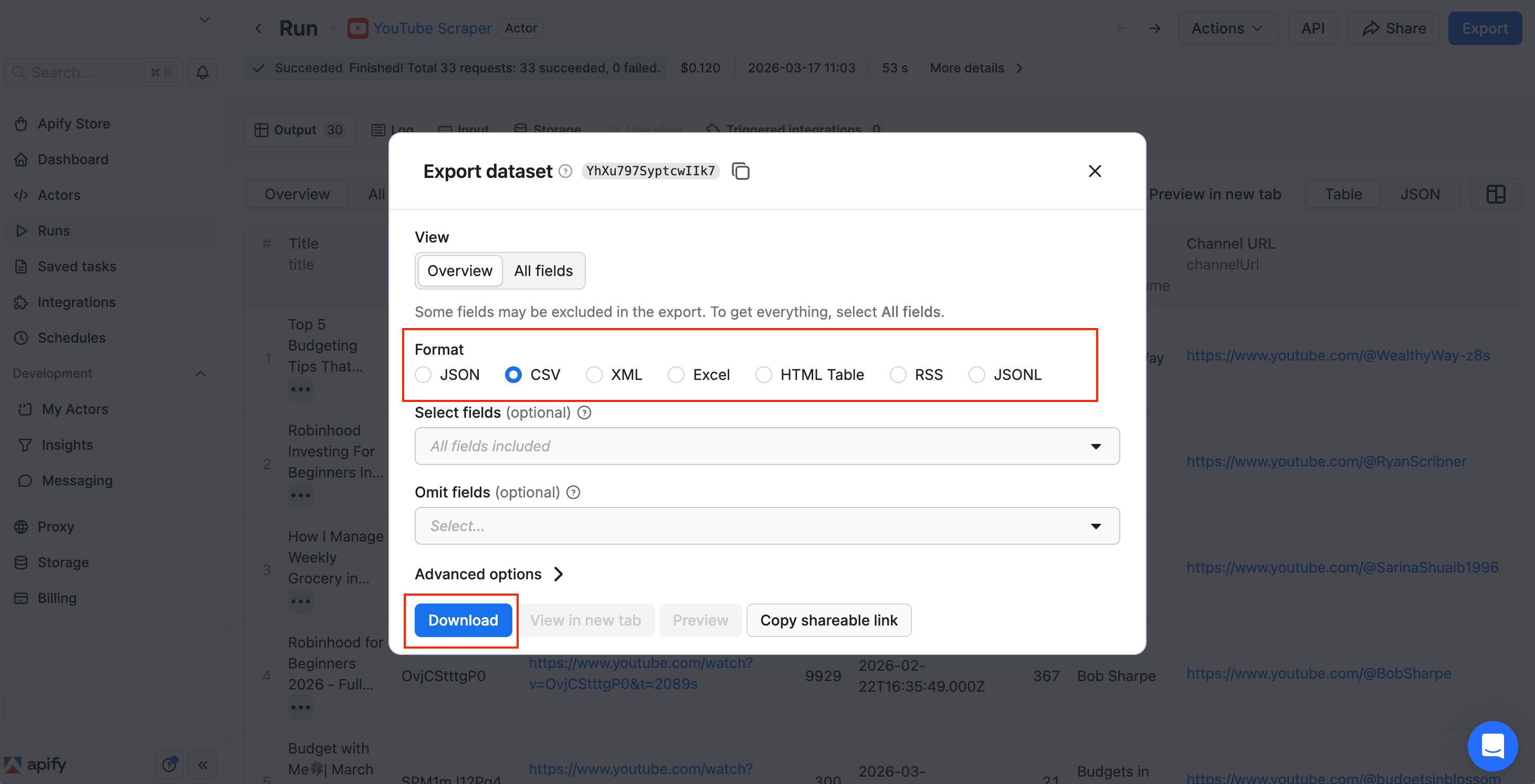Open the Omit fields selector
Screen dimensions: 1535x784
click(766, 525)
